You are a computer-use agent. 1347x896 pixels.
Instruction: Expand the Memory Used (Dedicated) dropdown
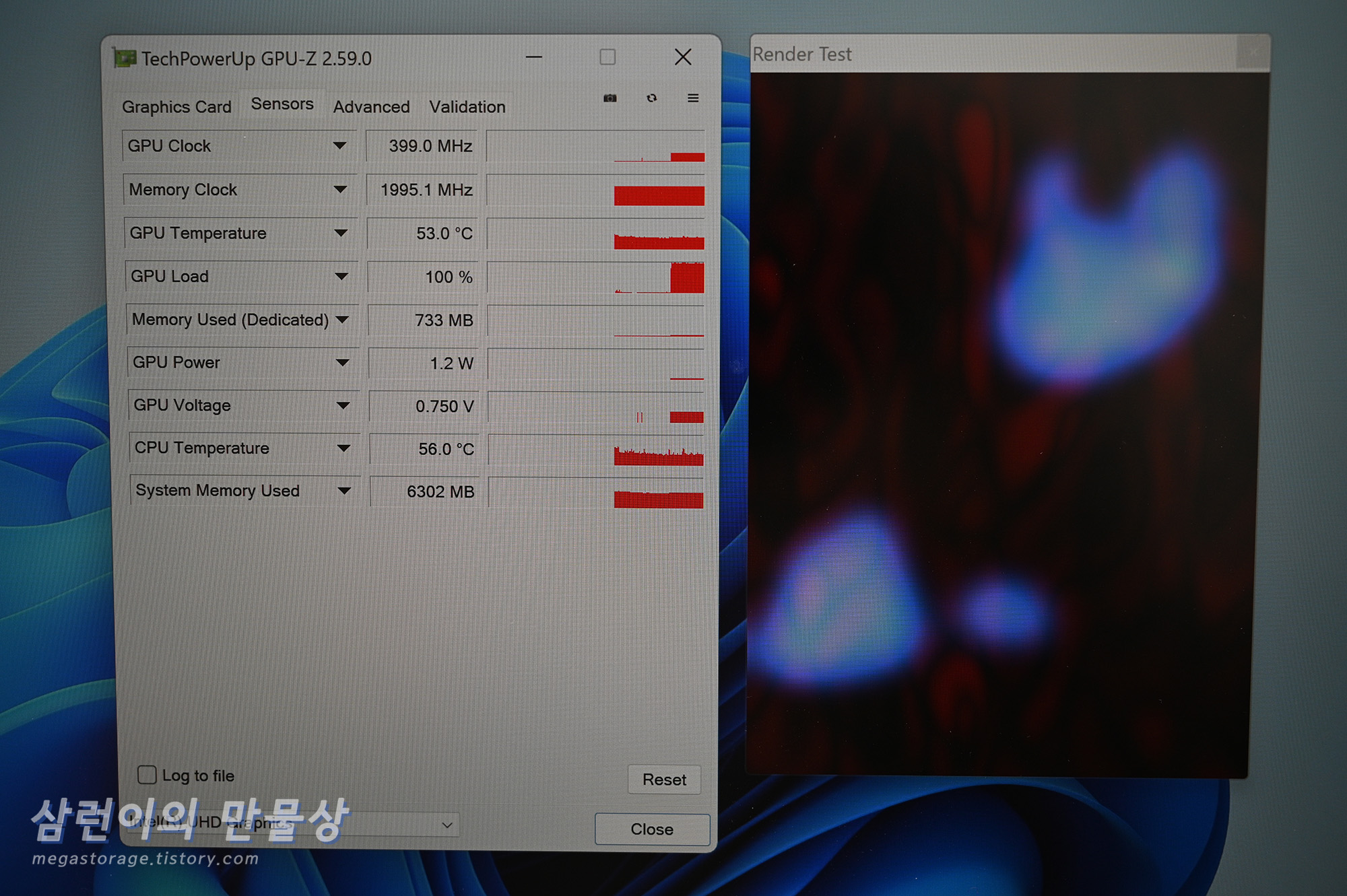tap(342, 319)
